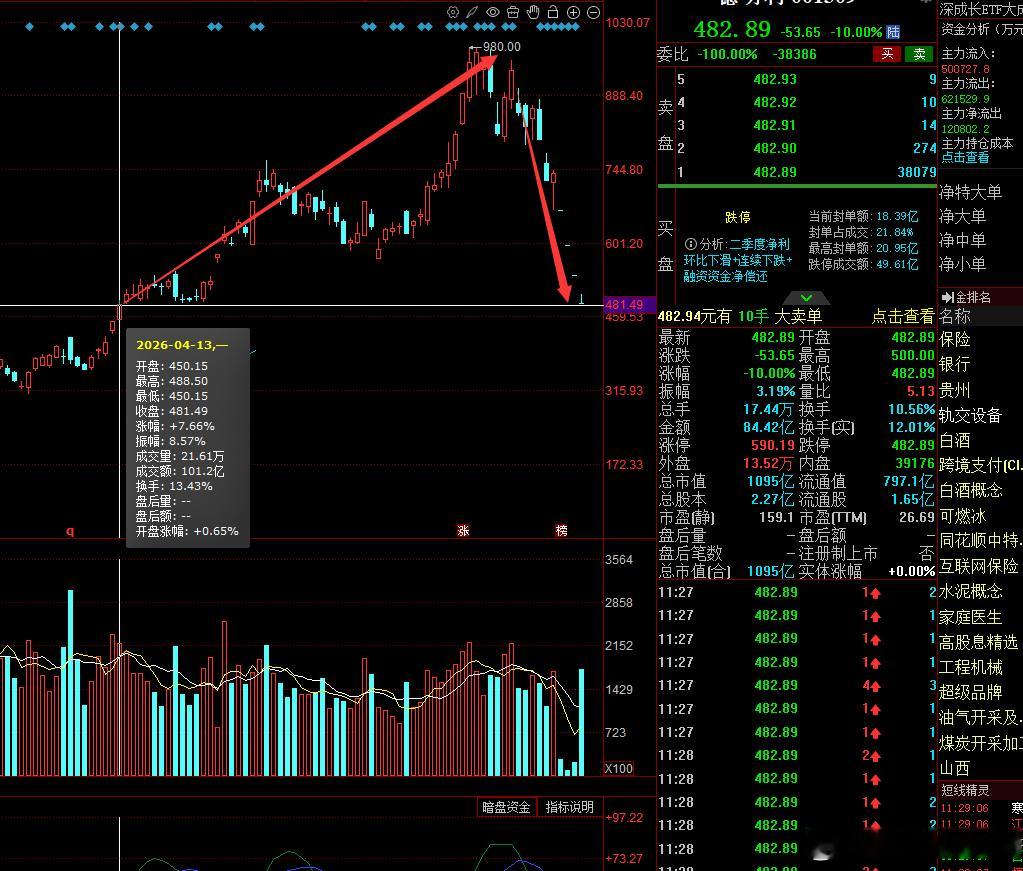Zoom out with minus icon
This screenshot has height=871, width=1023.
[593, 12]
